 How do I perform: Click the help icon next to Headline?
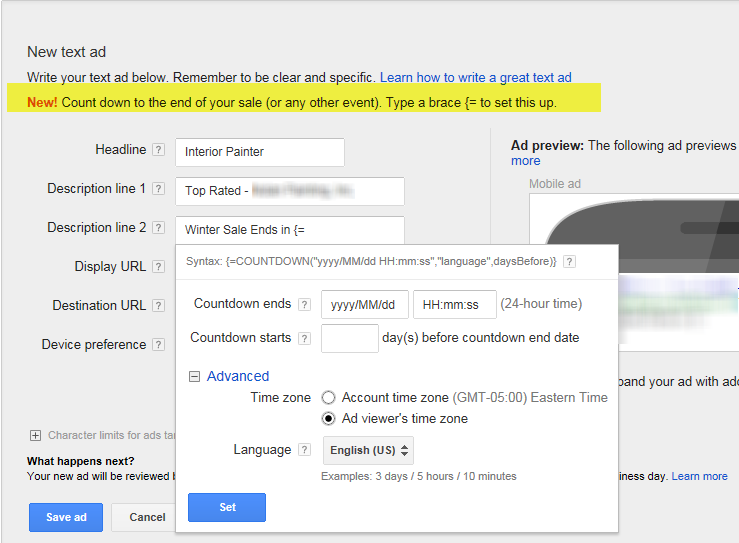158,150
